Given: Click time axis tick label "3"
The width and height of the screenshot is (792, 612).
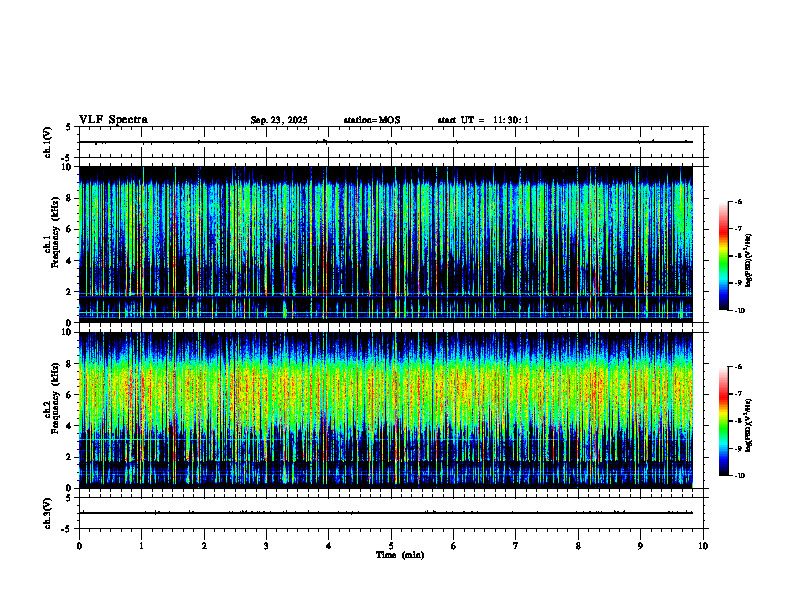Looking at the screenshot, I should coord(266,546).
